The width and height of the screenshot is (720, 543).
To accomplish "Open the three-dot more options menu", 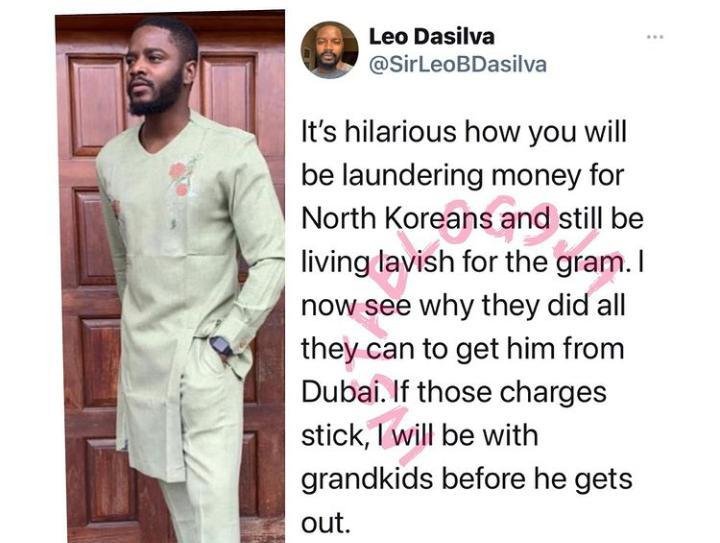I will tap(655, 37).
